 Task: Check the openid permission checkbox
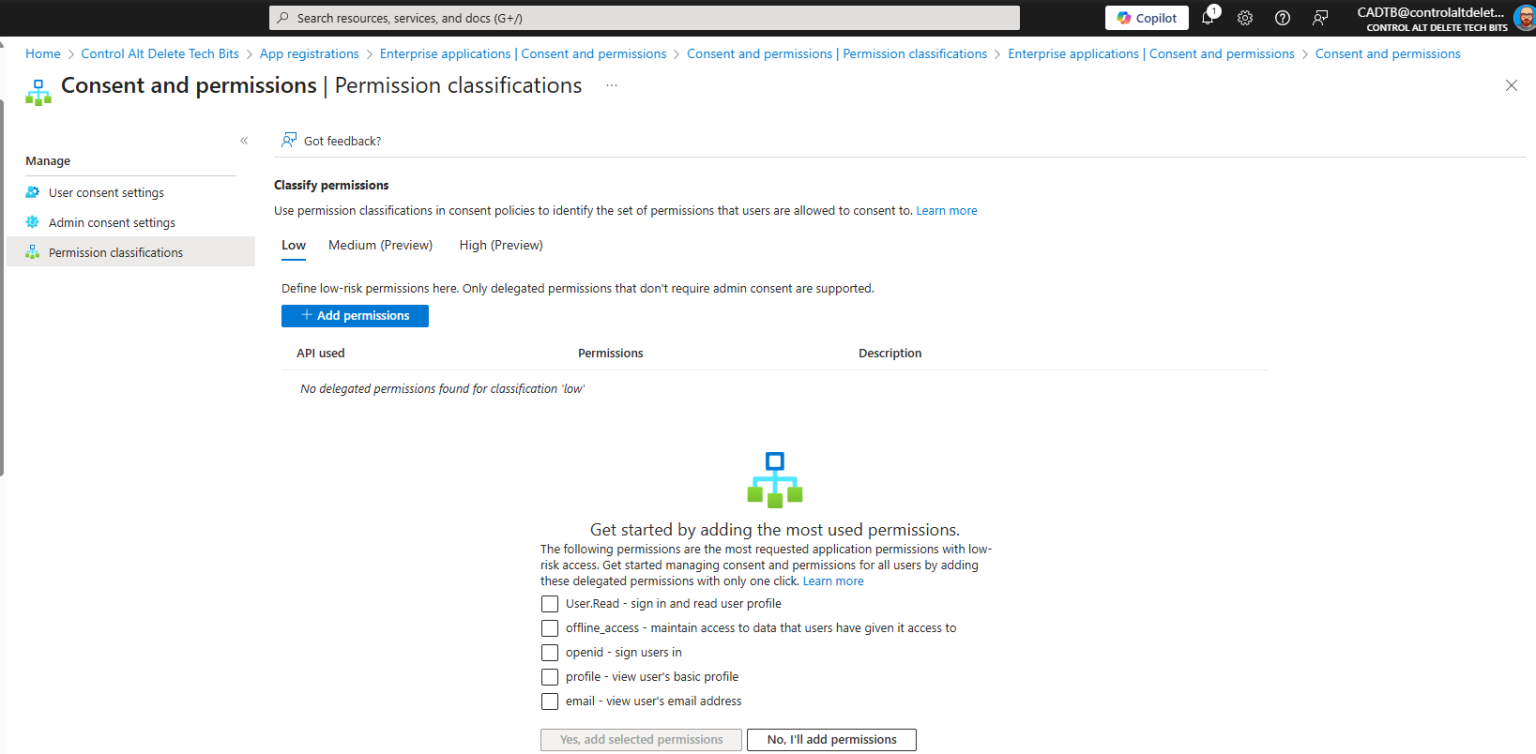(x=549, y=653)
